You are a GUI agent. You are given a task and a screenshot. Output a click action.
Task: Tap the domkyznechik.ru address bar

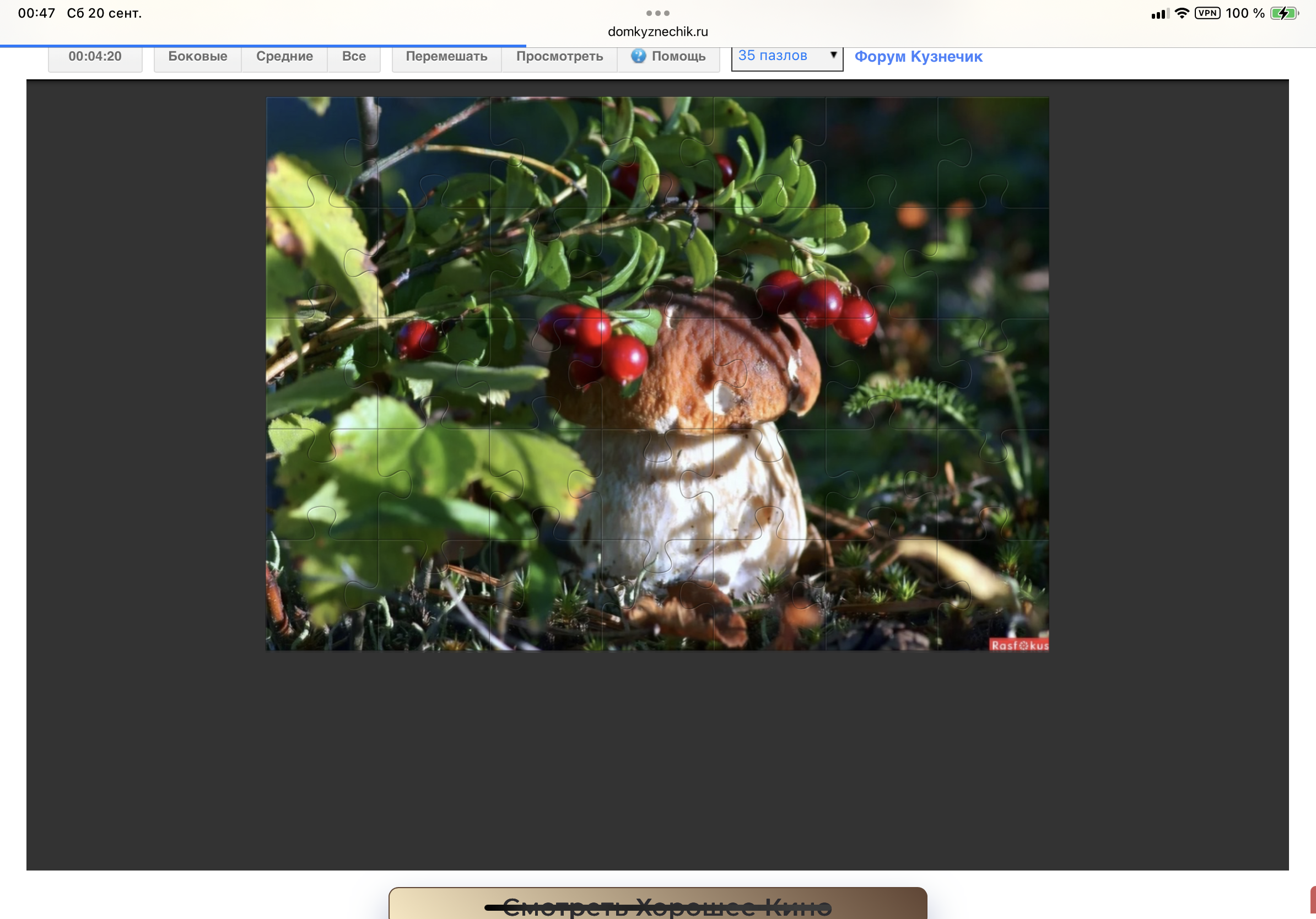pyautogui.click(x=657, y=31)
